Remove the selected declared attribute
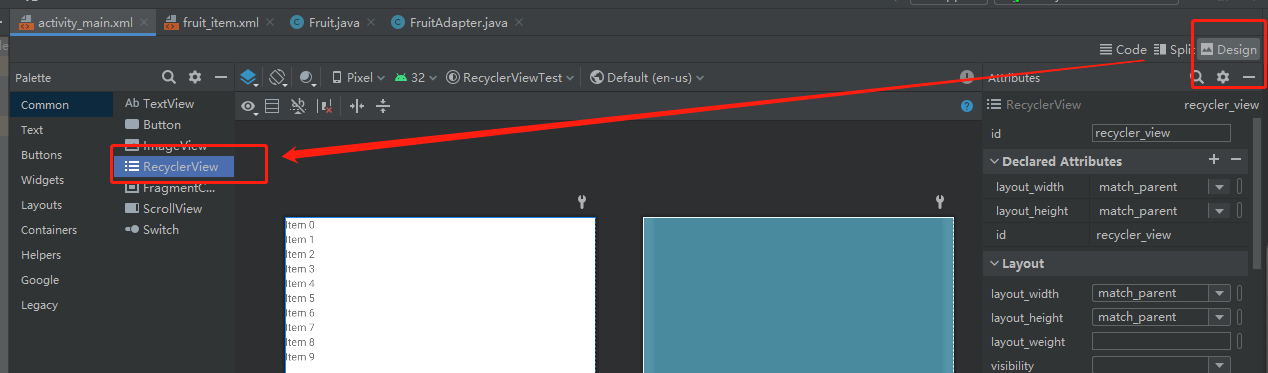Viewport: 1268px width, 373px height. (1236, 160)
